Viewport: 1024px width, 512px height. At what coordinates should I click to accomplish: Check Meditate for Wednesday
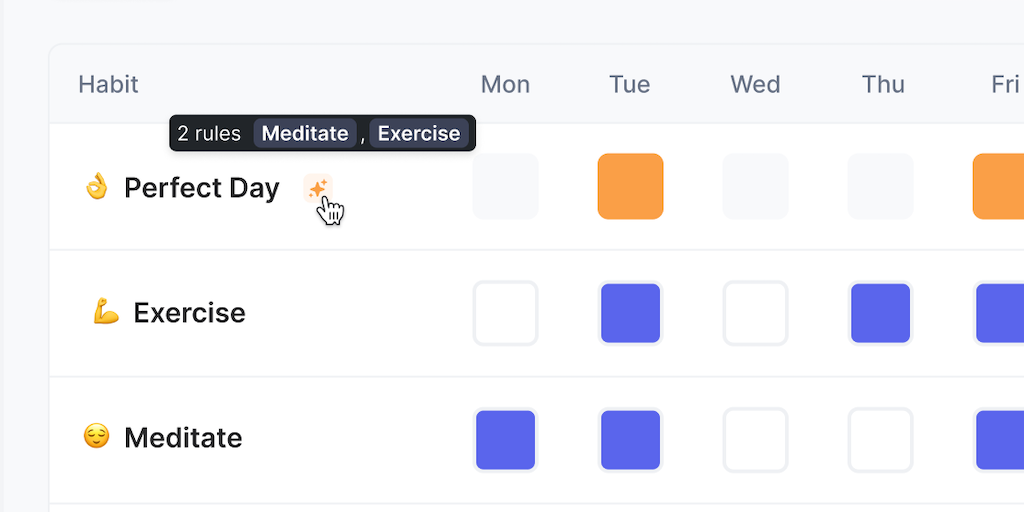coord(755,439)
